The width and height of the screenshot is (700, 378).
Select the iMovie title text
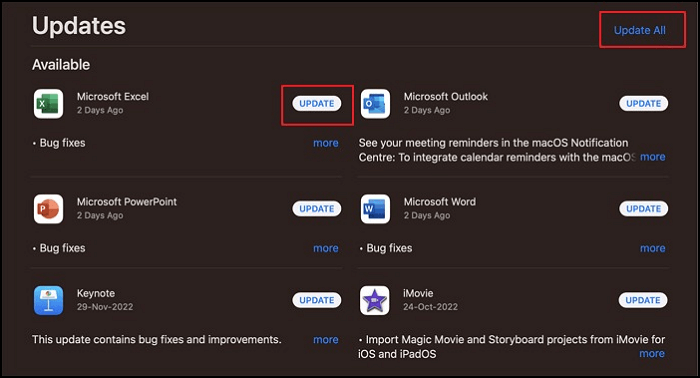(418, 293)
